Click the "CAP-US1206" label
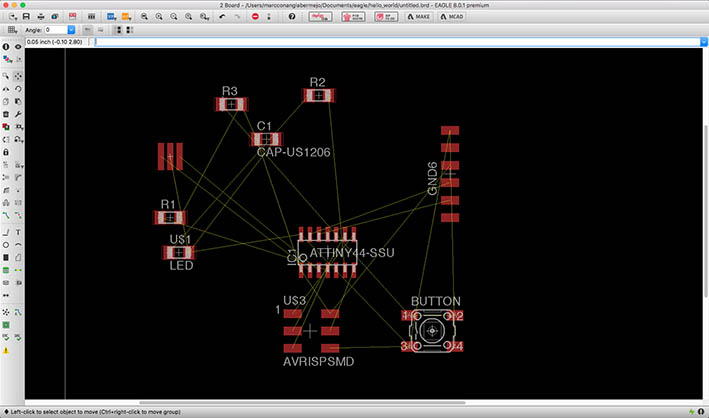 pyautogui.click(x=293, y=152)
